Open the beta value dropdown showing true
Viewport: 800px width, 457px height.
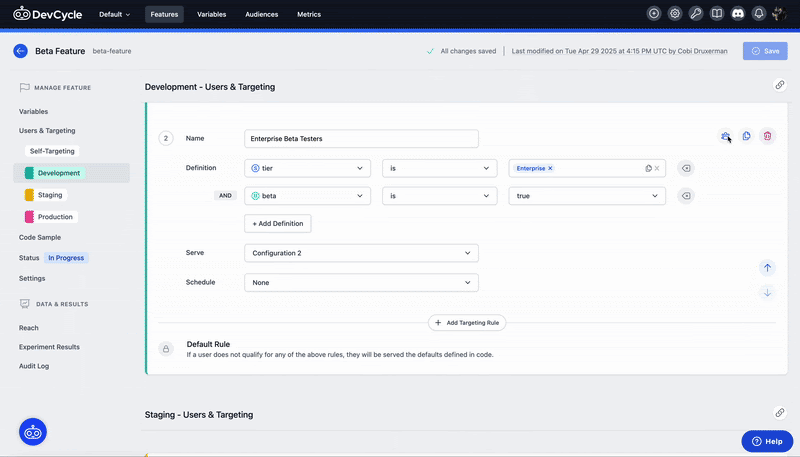click(x=587, y=196)
